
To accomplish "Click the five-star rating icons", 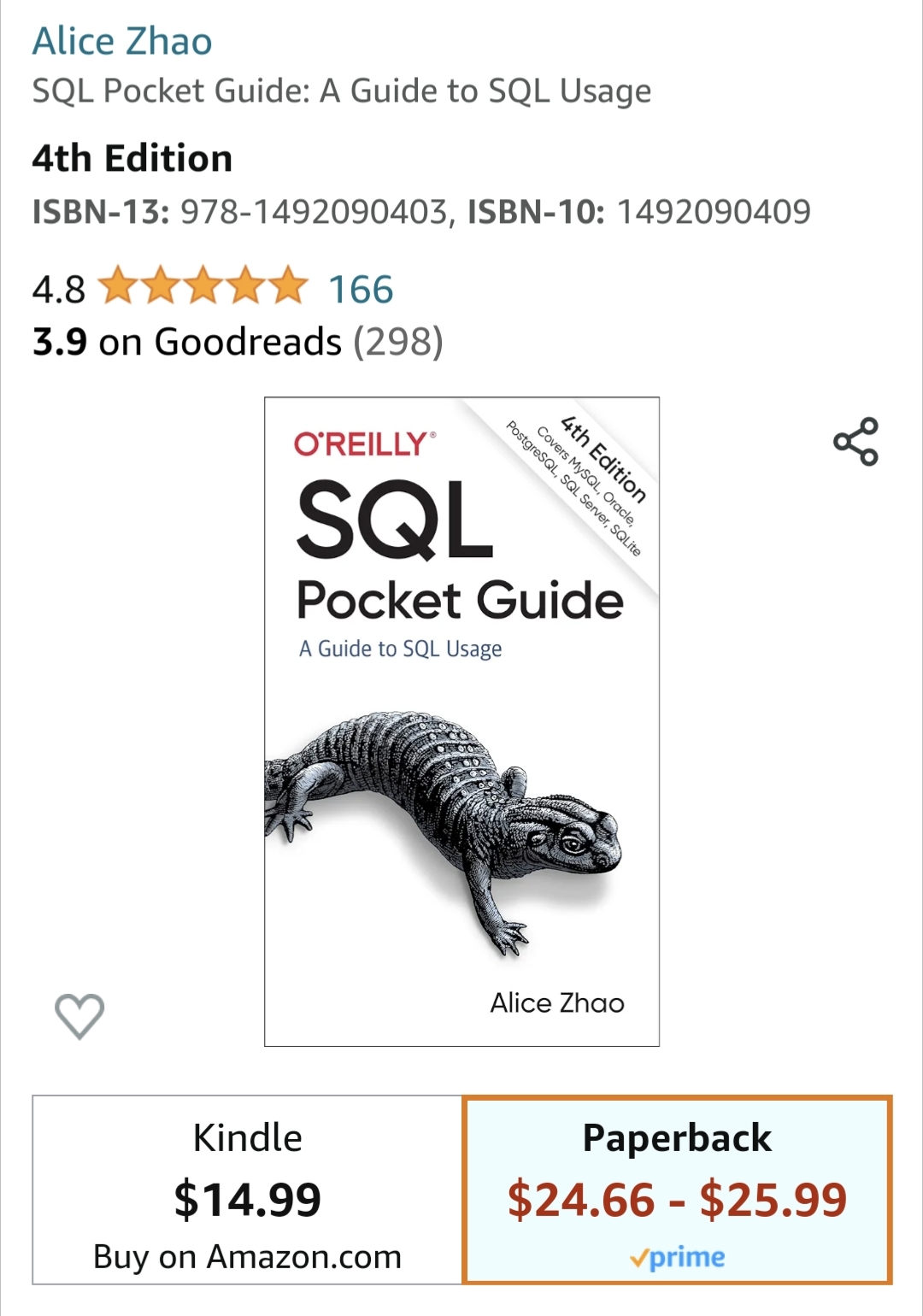I will click(x=203, y=286).
